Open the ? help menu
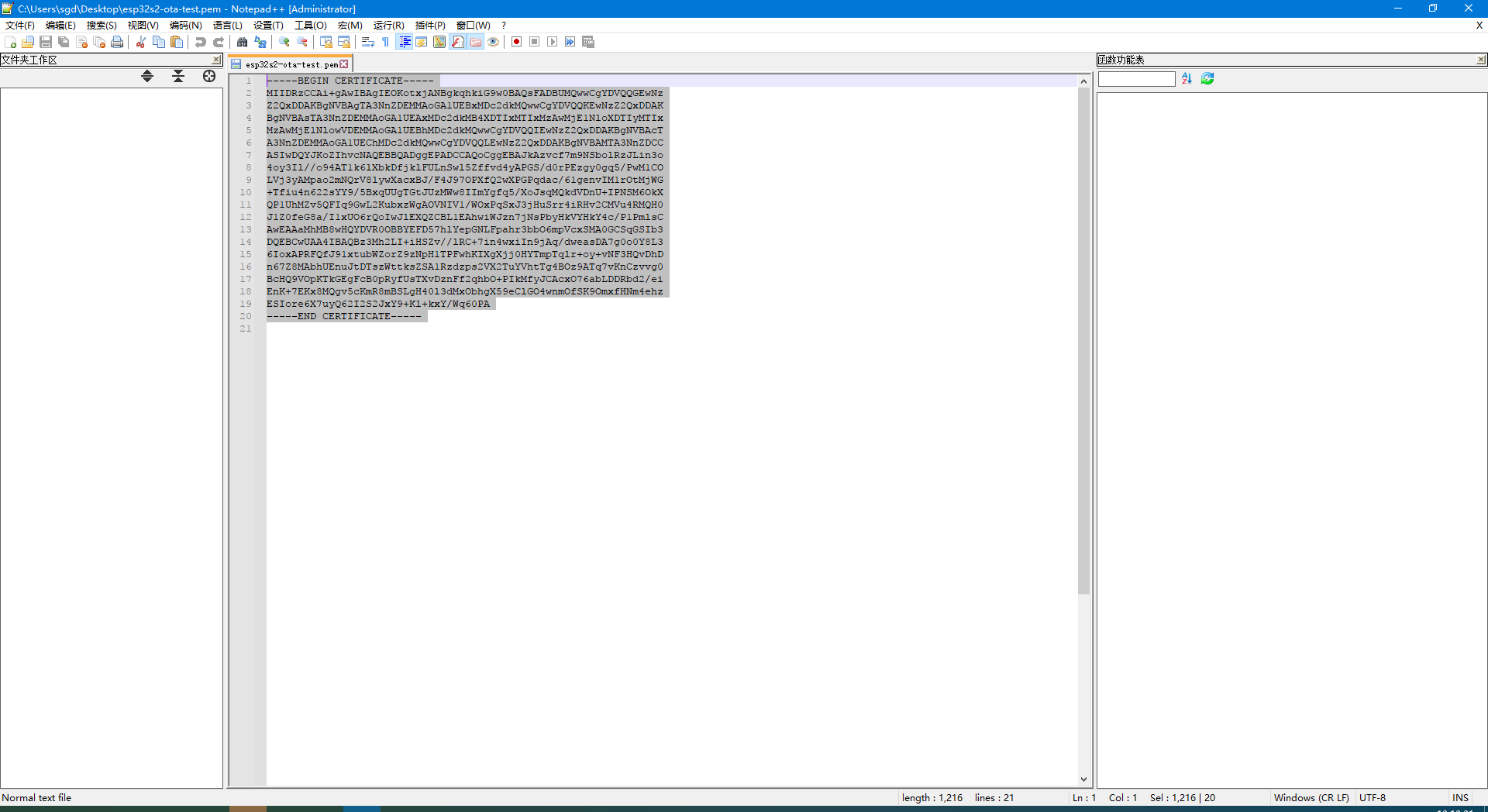This screenshot has height=812, width=1488. [504, 26]
